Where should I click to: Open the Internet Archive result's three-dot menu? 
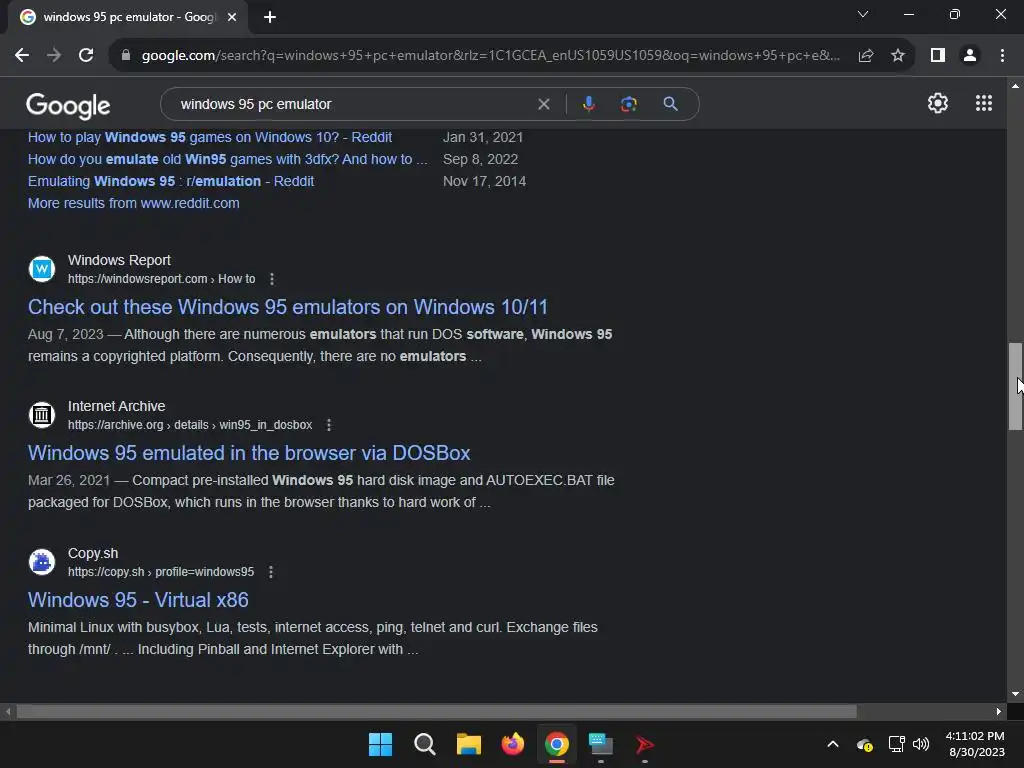point(328,425)
